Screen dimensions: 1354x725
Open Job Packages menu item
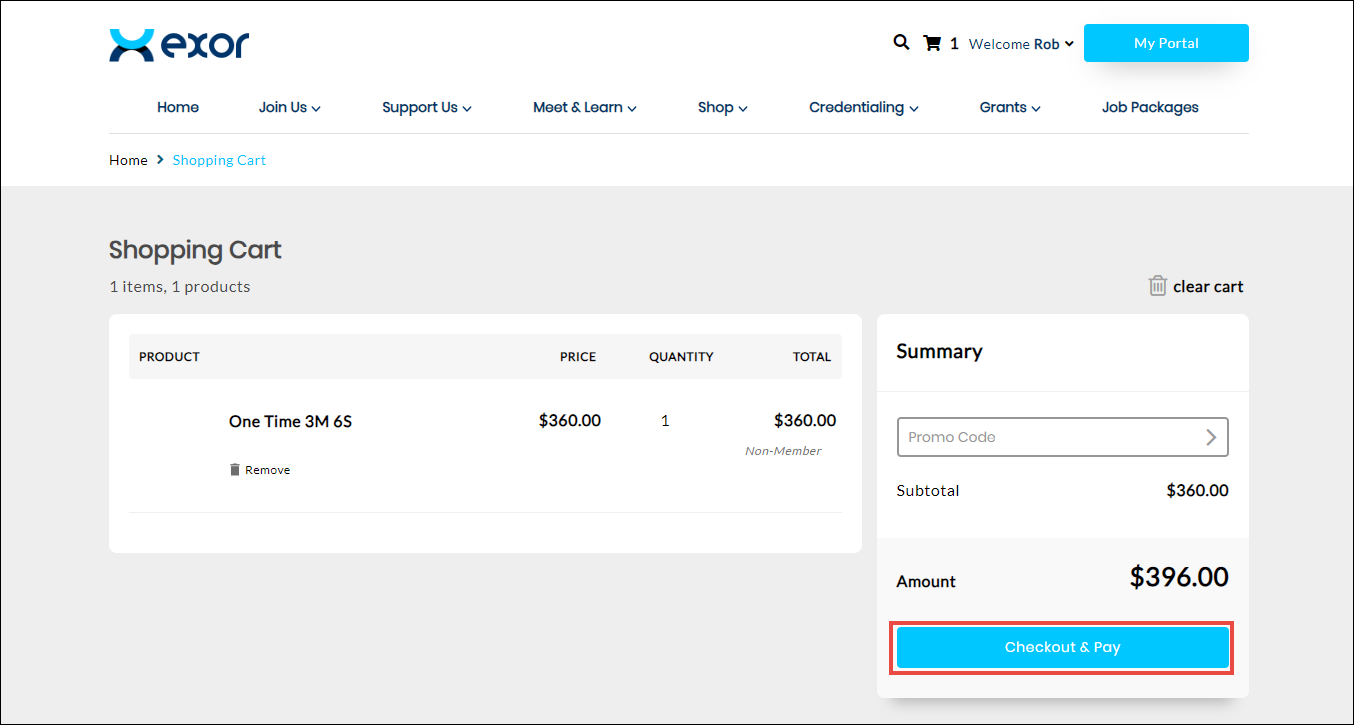[x=1150, y=107]
